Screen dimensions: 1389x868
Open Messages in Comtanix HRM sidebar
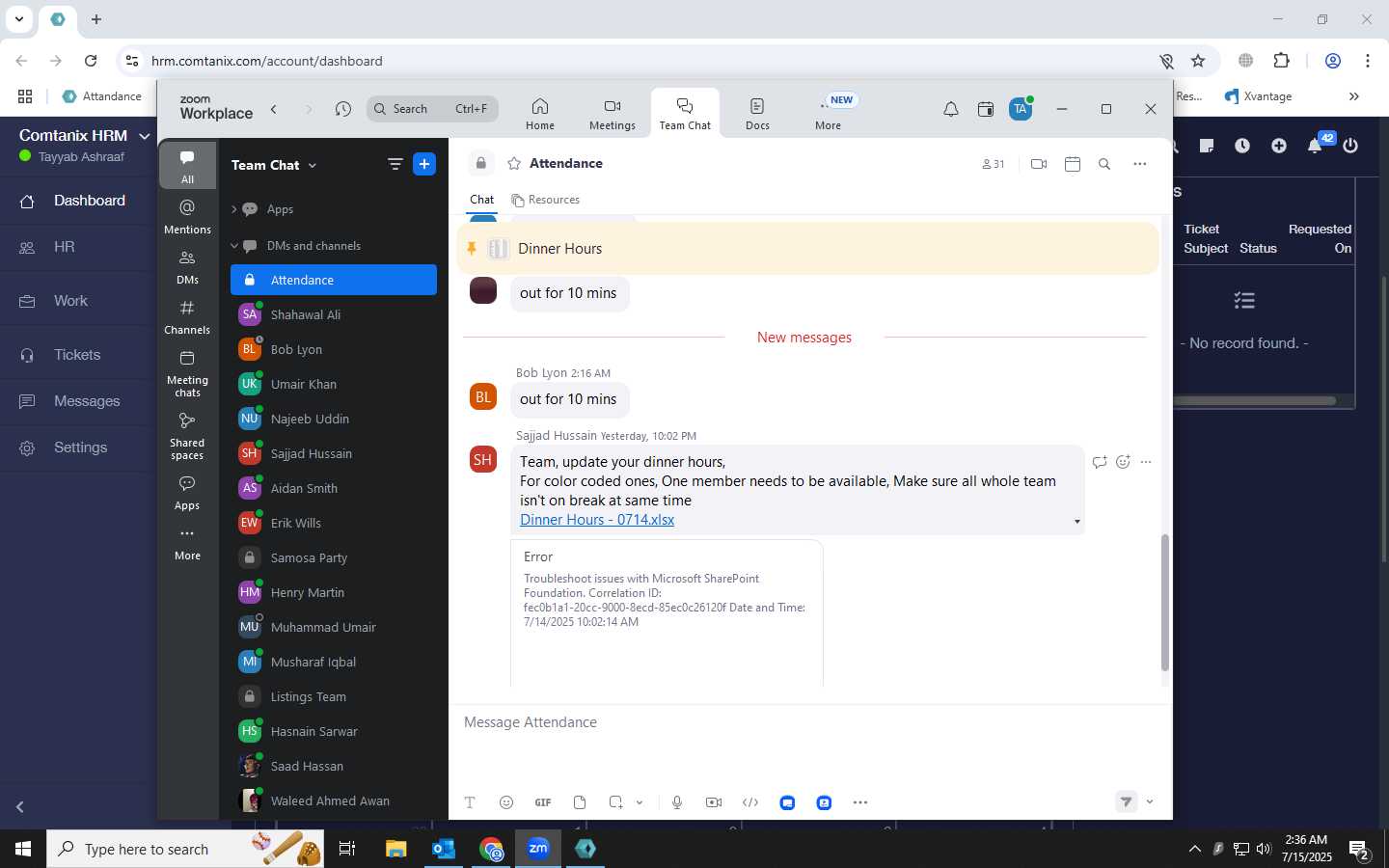point(77,401)
